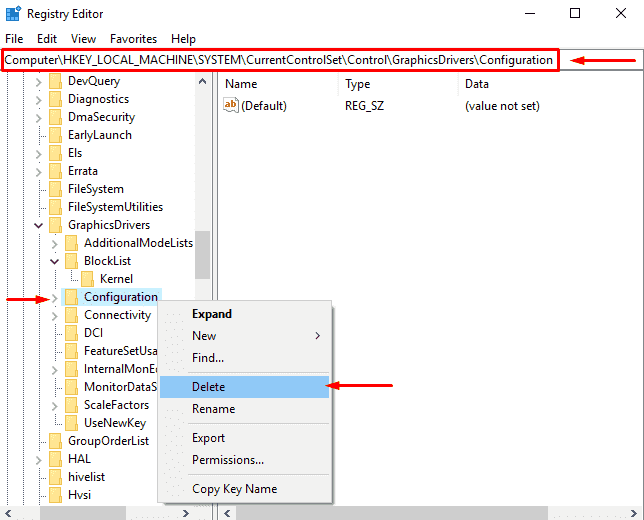Click the DCI folder icon
This screenshot has height=520, width=644.
tap(71, 333)
